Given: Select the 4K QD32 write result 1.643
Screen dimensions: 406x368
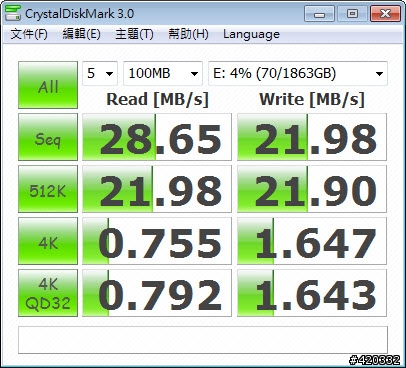Looking at the screenshot, I should (312, 293).
